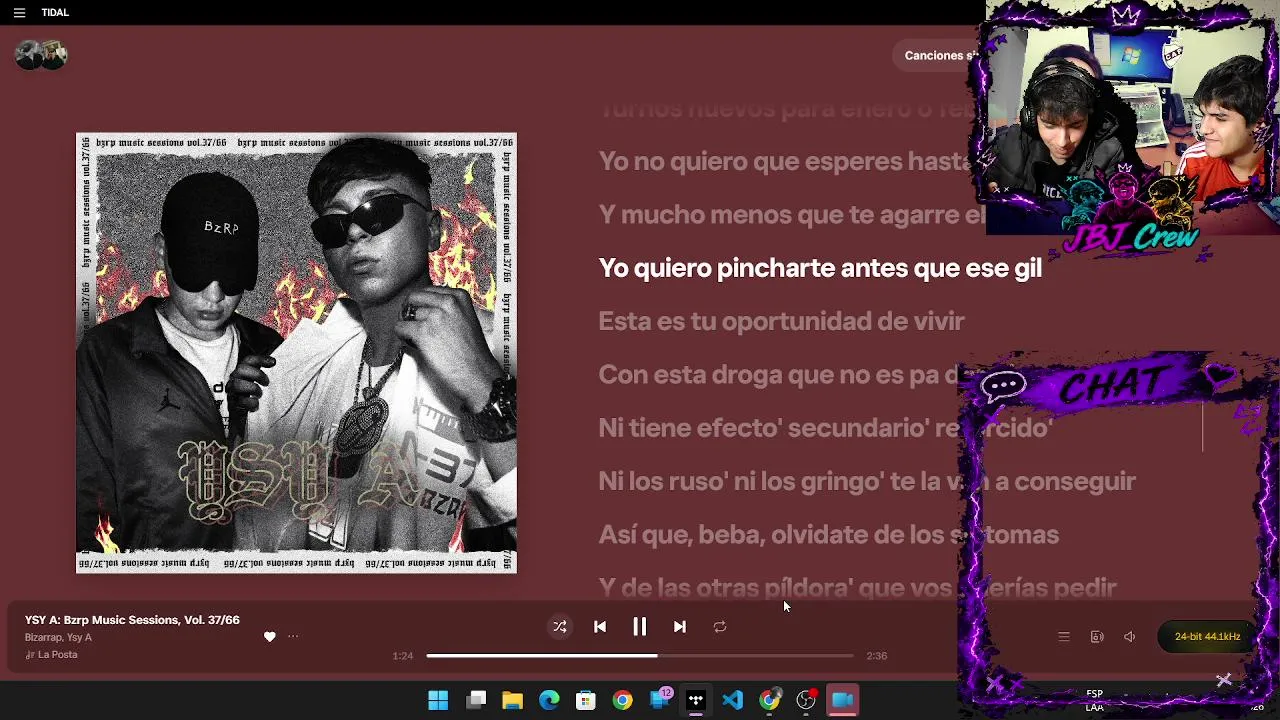
Task: Toggle repeat mode
Action: [x=720, y=627]
